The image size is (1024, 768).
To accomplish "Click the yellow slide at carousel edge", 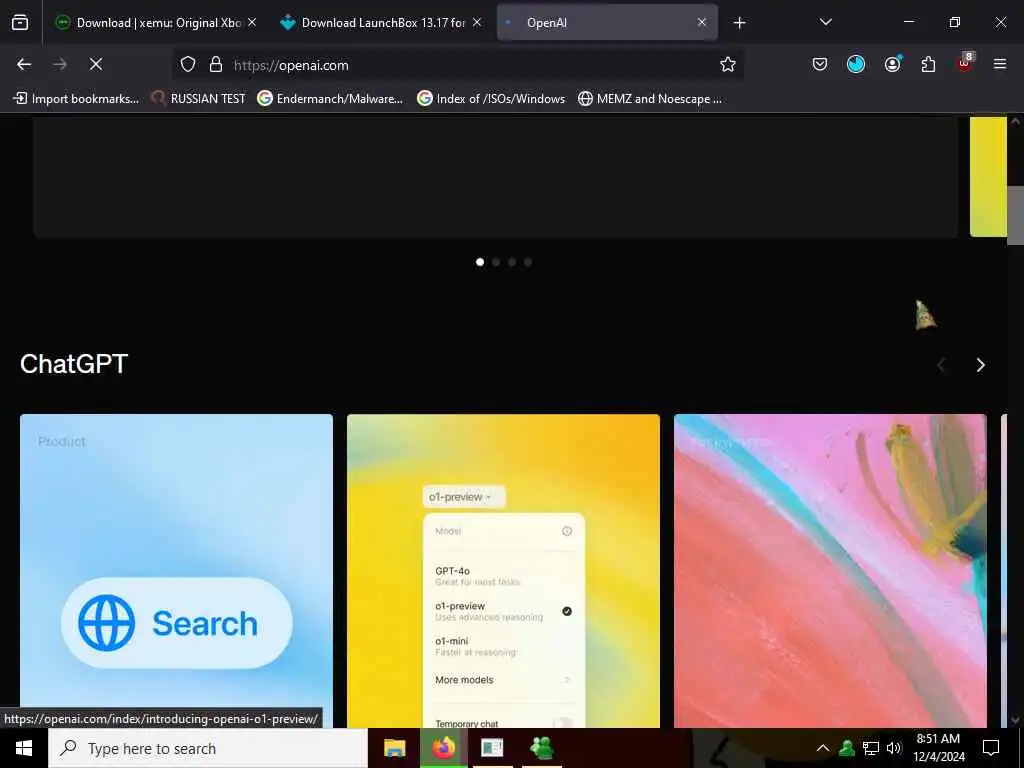I will point(988,176).
